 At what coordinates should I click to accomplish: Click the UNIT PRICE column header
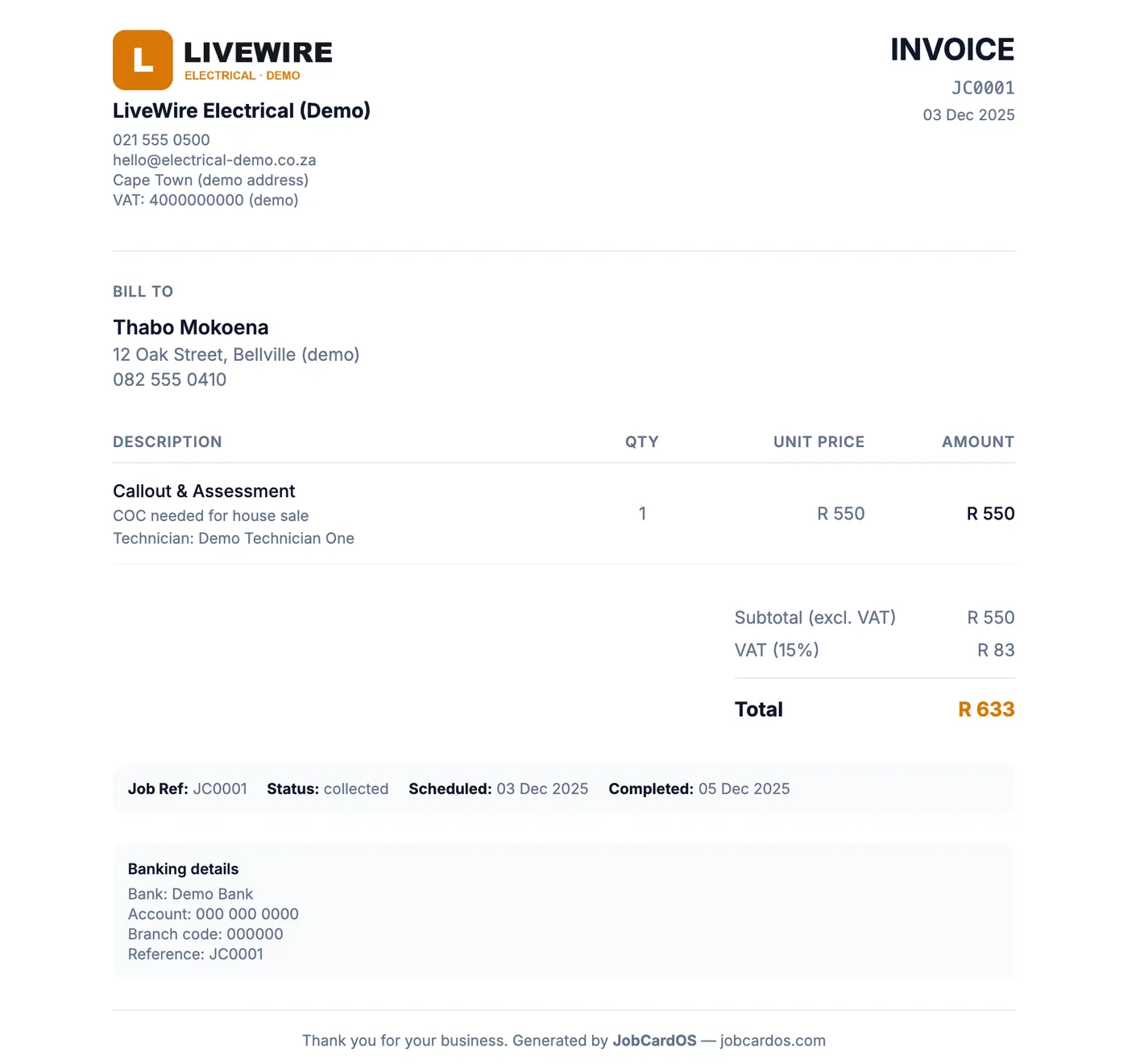(x=819, y=442)
